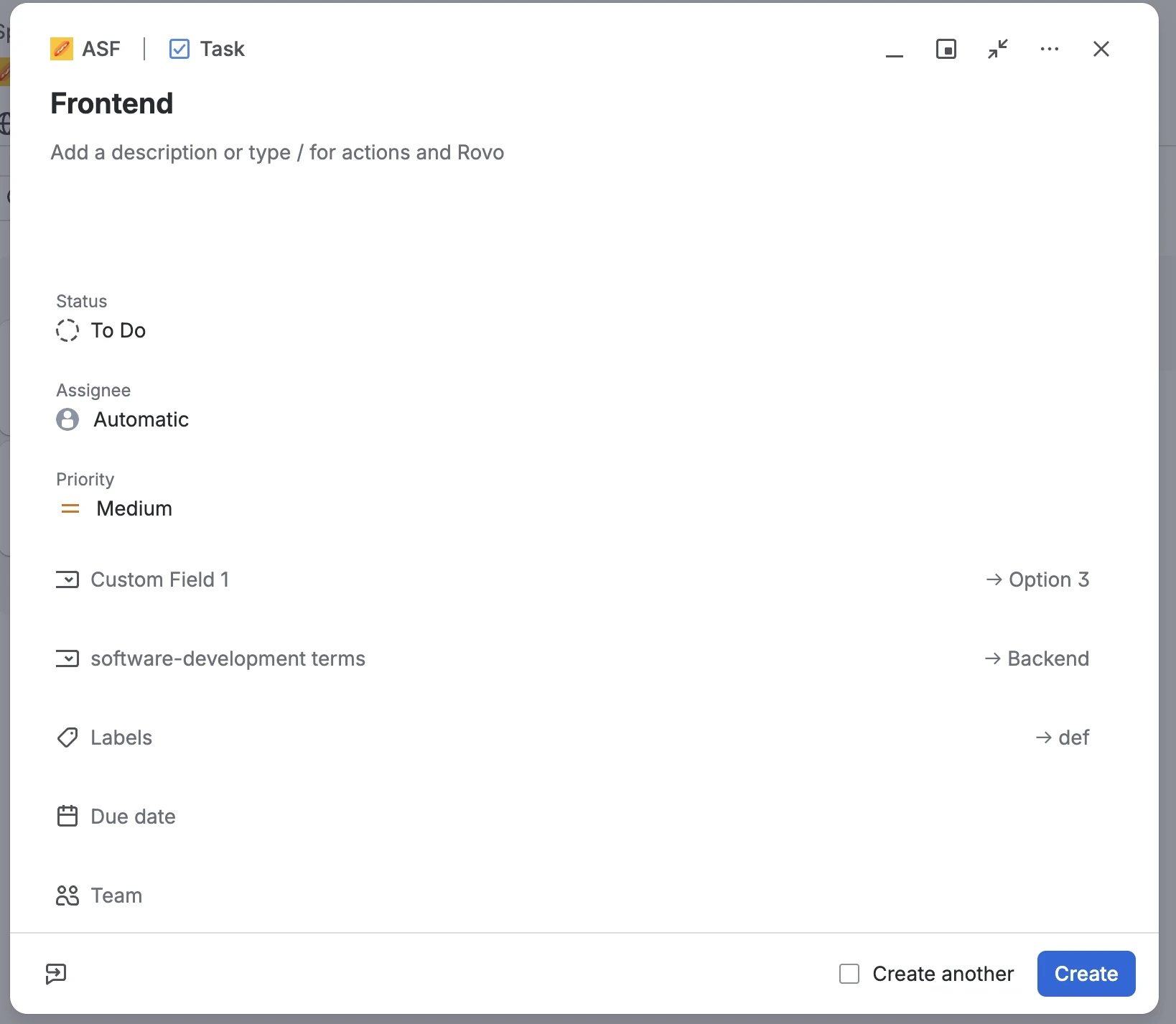
Task: Click the Status field label
Action: (x=82, y=301)
